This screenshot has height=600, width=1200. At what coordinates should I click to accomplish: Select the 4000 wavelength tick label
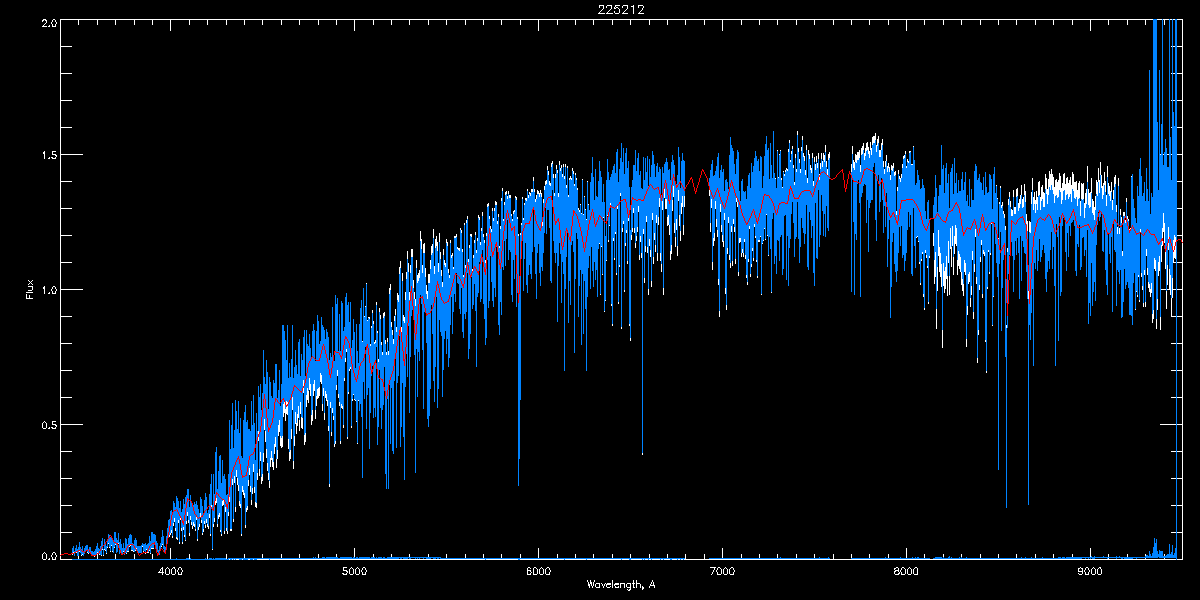(x=171, y=571)
